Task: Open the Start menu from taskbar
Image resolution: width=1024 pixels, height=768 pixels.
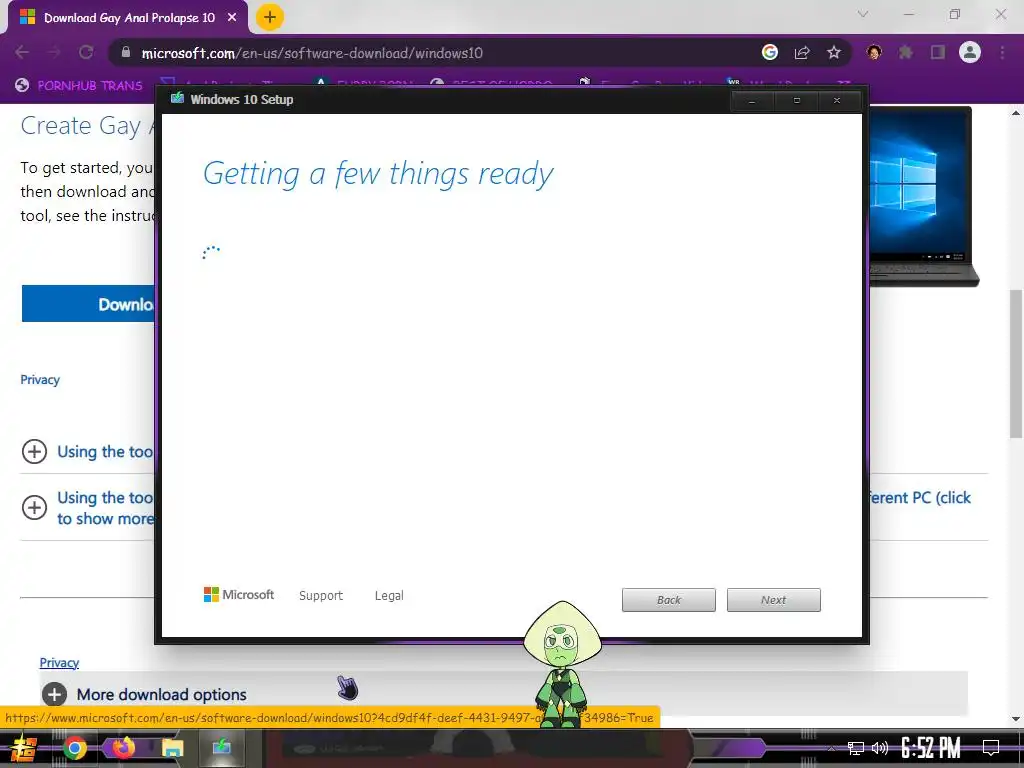Action: click(x=24, y=748)
